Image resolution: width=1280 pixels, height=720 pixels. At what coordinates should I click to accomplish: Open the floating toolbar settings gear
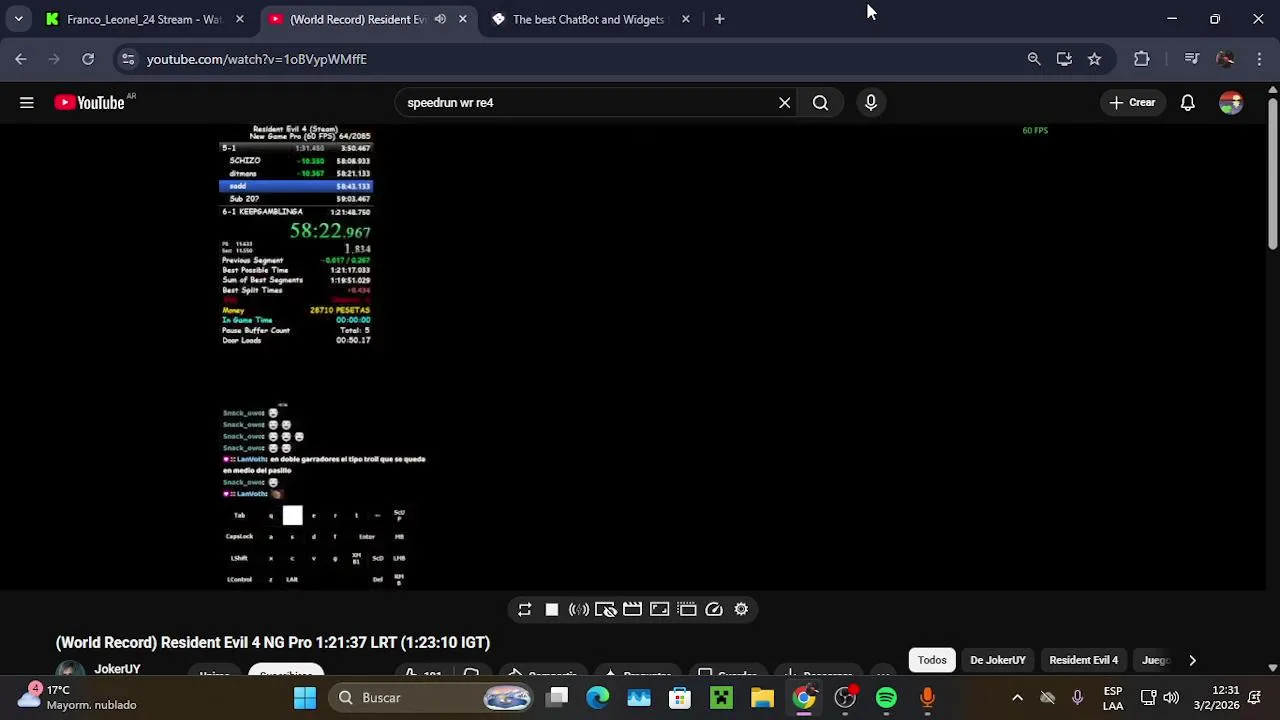pos(741,609)
